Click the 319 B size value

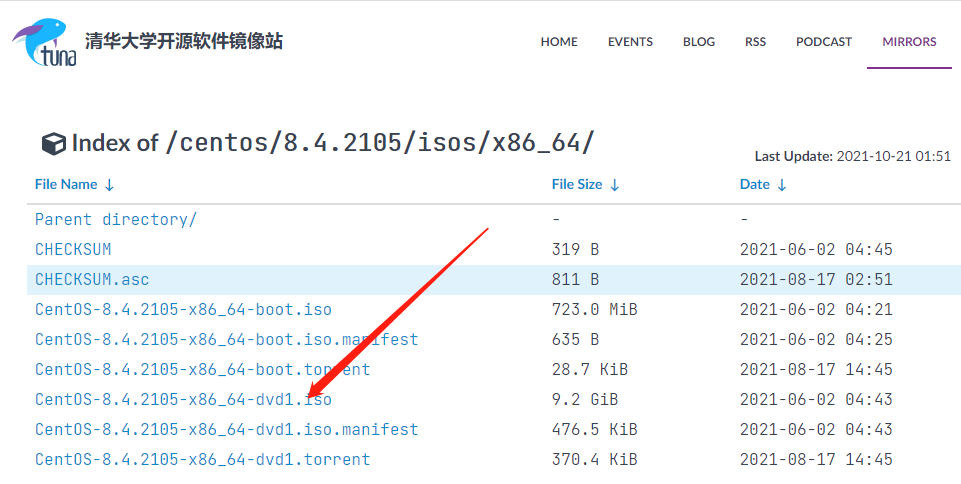(575, 249)
